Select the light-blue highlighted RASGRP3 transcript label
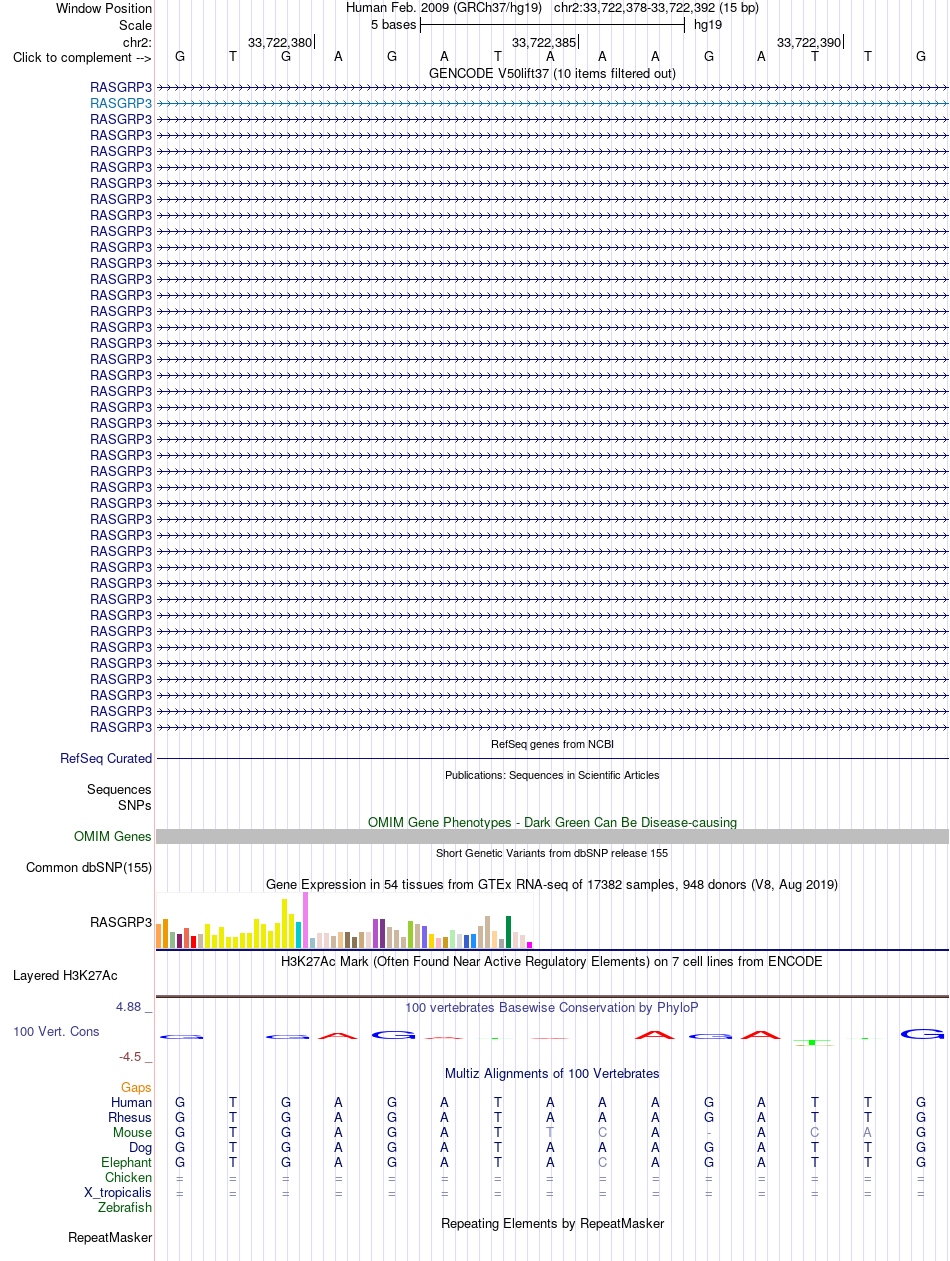Image resolution: width=950 pixels, height=1261 pixels. coord(121,103)
